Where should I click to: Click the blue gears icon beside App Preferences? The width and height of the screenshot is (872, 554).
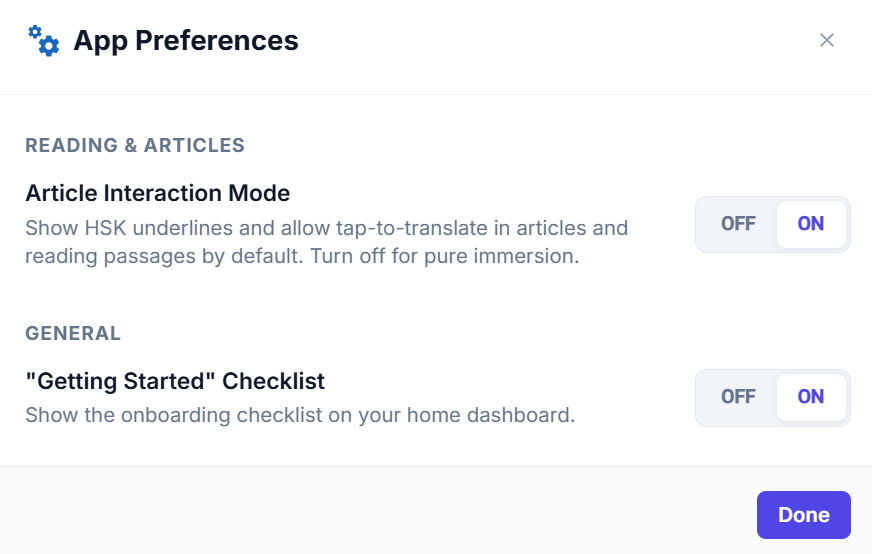click(x=43, y=41)
